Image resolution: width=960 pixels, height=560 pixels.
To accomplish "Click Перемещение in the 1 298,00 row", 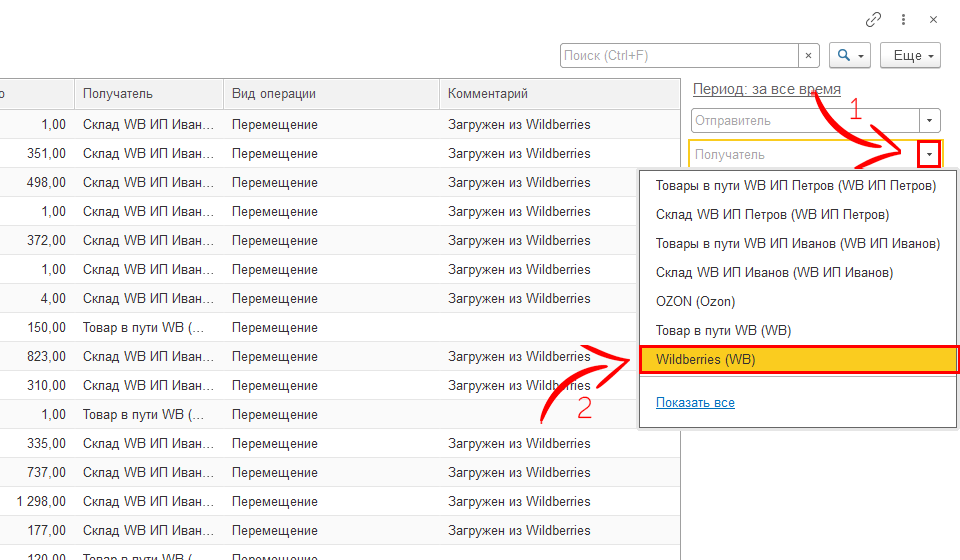I will (274, 501).
